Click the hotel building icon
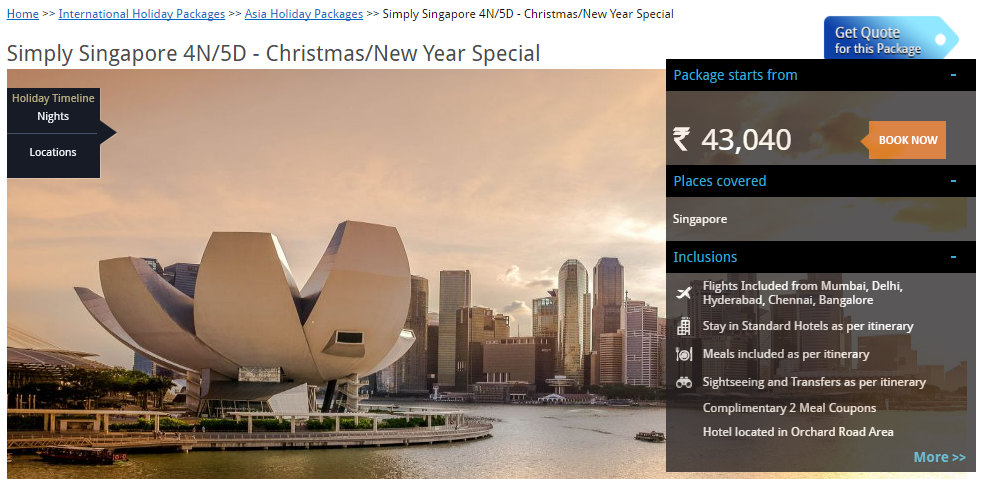This screenshot has width=982, height=479. point(684,326)
